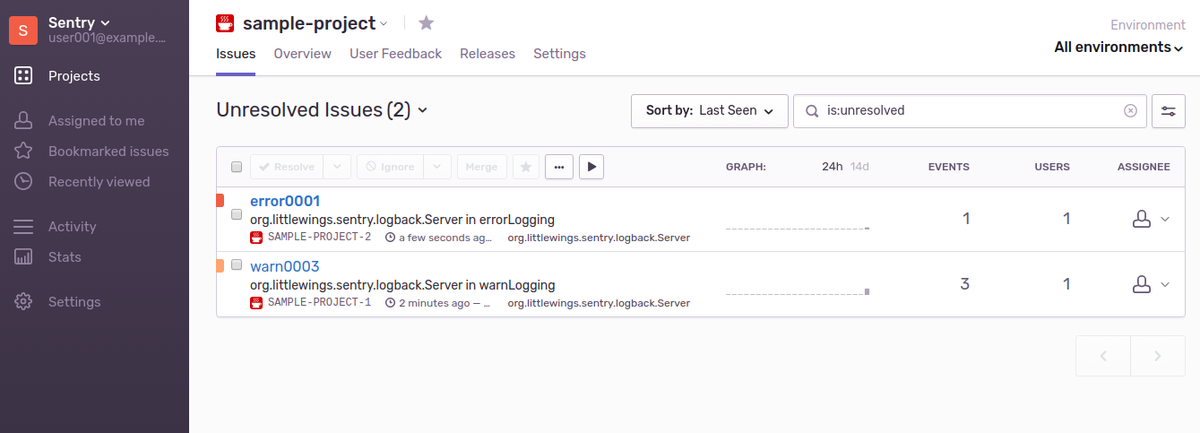Click the Merge button
1200x433 pixels.
coord(482,167)
